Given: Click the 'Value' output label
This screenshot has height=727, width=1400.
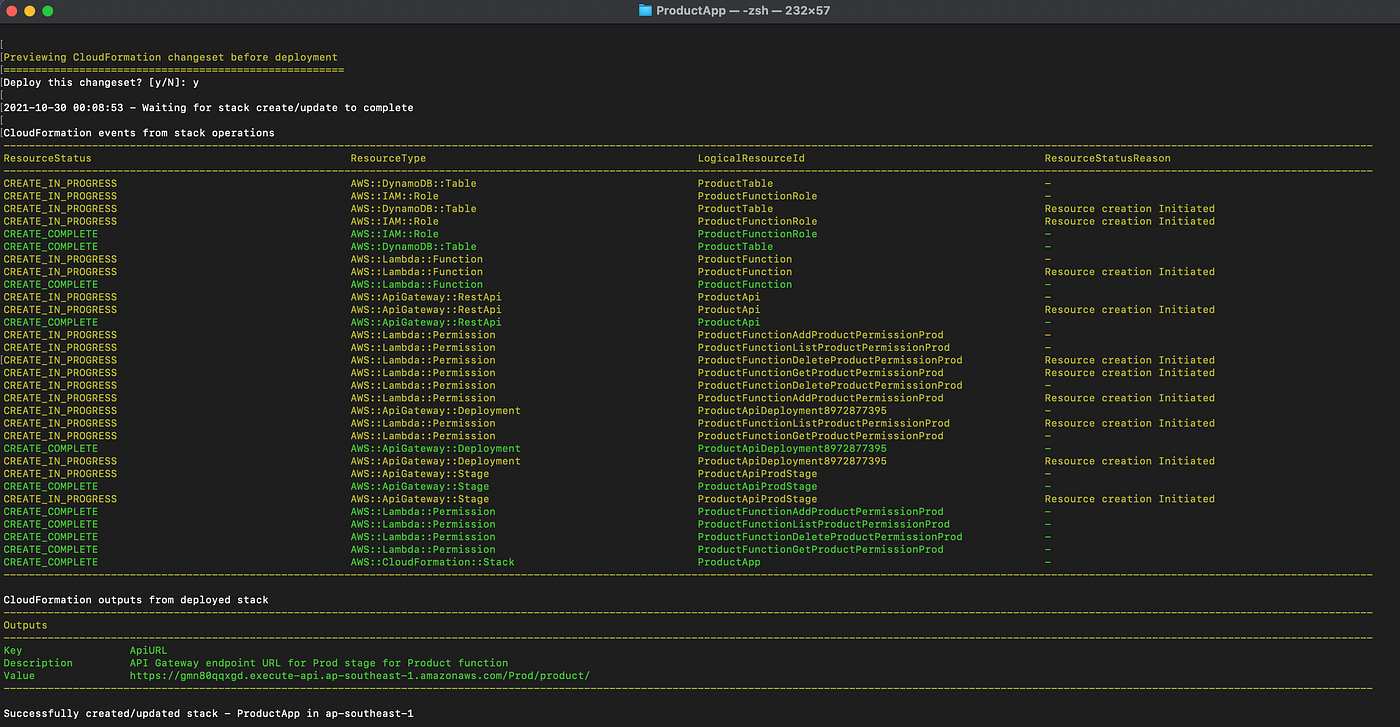Looking at the screenshot, I should (x=20, y=676).
